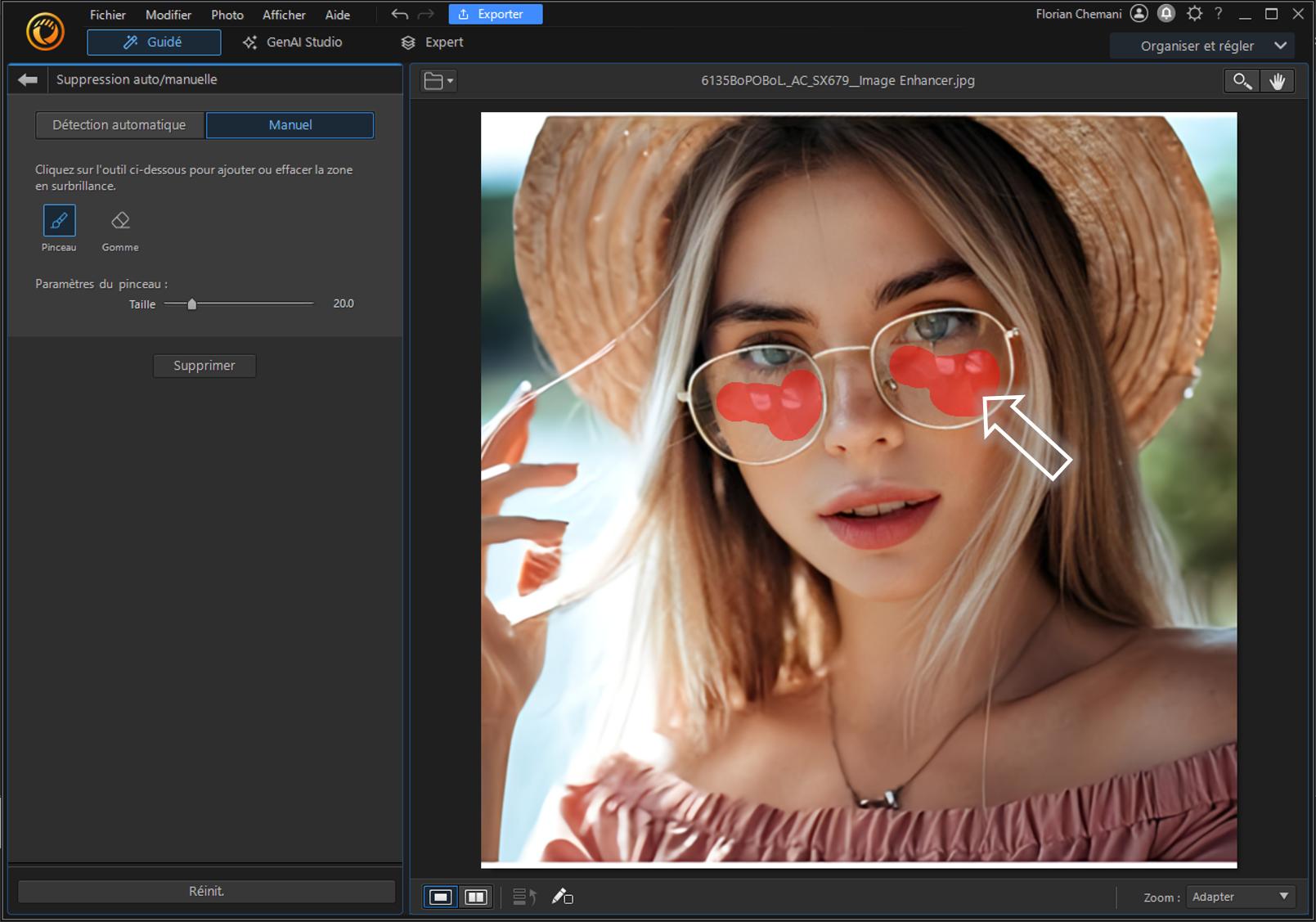Open the settings gear icon
This screenshot has height=922, width=1316.
point(1194,14)
